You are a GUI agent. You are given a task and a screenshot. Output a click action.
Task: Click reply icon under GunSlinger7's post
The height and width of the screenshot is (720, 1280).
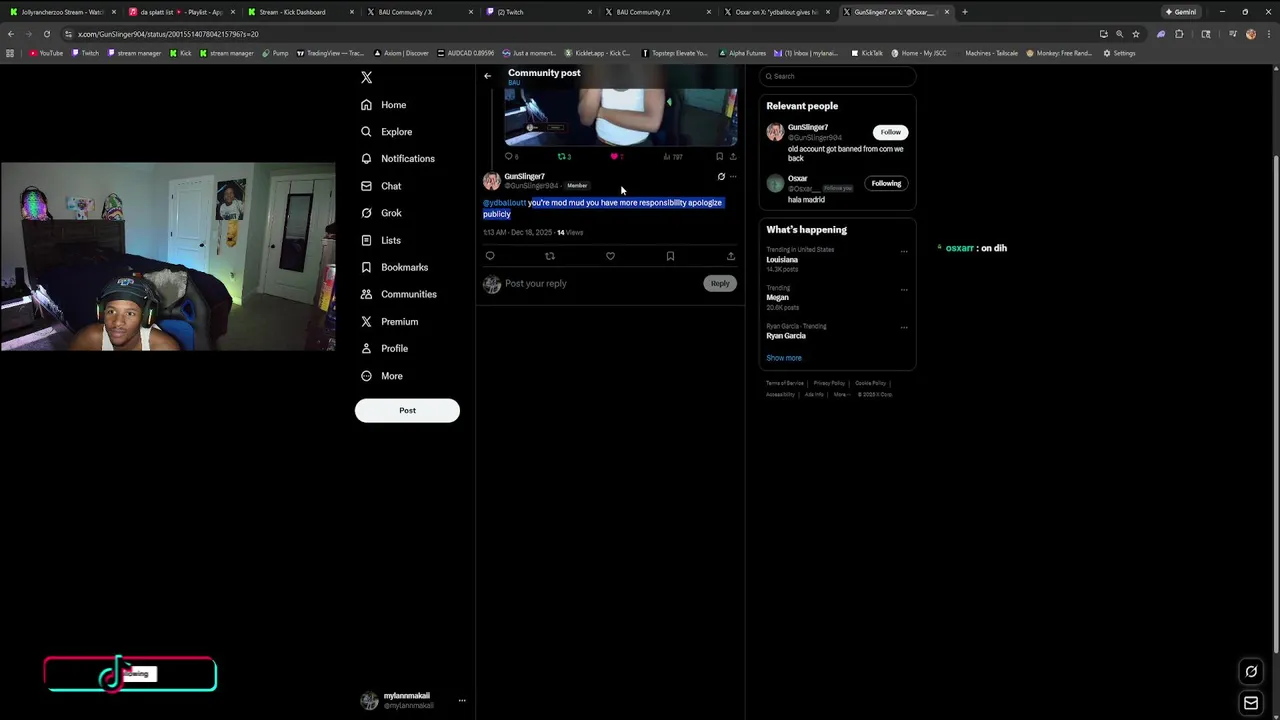(490, 256)
